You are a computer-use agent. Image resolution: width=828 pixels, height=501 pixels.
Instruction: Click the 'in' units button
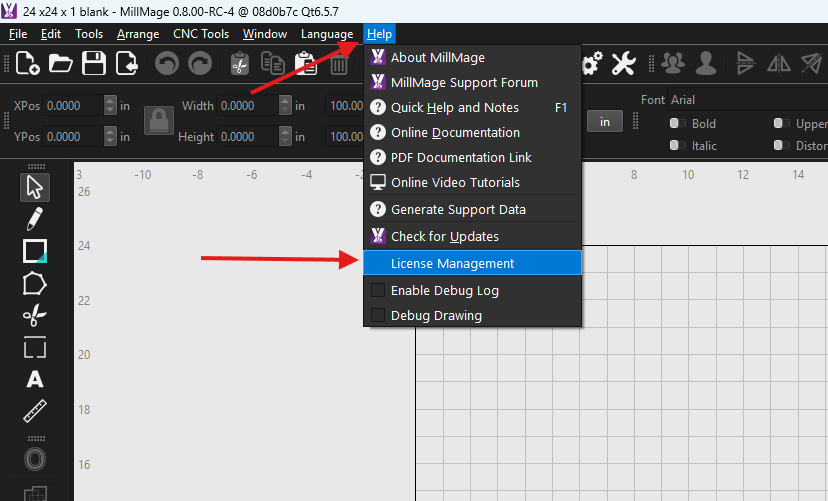[605, 121]
